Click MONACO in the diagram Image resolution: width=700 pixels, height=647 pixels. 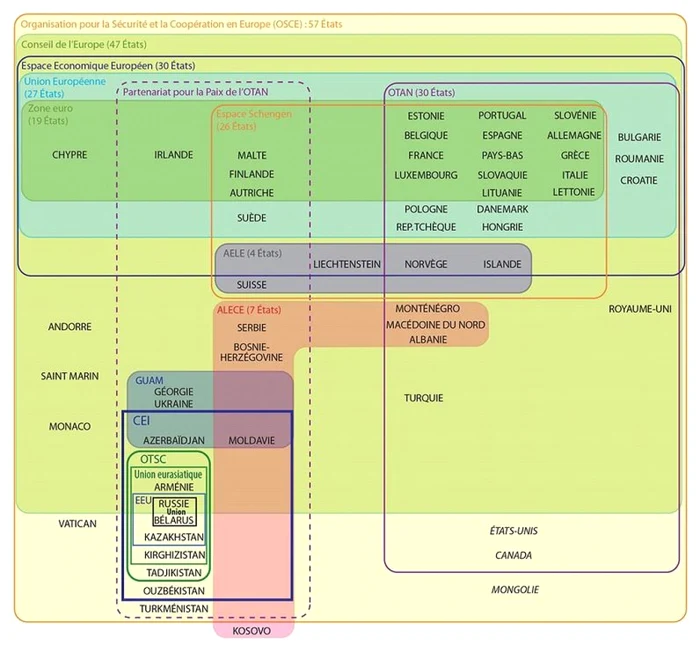click(70, 426)
